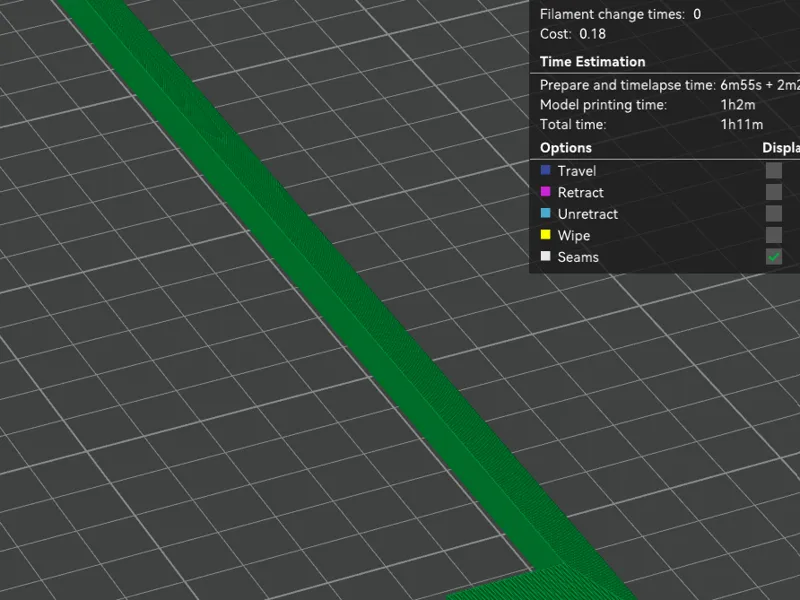This screenshot has width=800, height=600.
Task: Click the magenta Retract color swatch
Action: [x=545, y=191]
